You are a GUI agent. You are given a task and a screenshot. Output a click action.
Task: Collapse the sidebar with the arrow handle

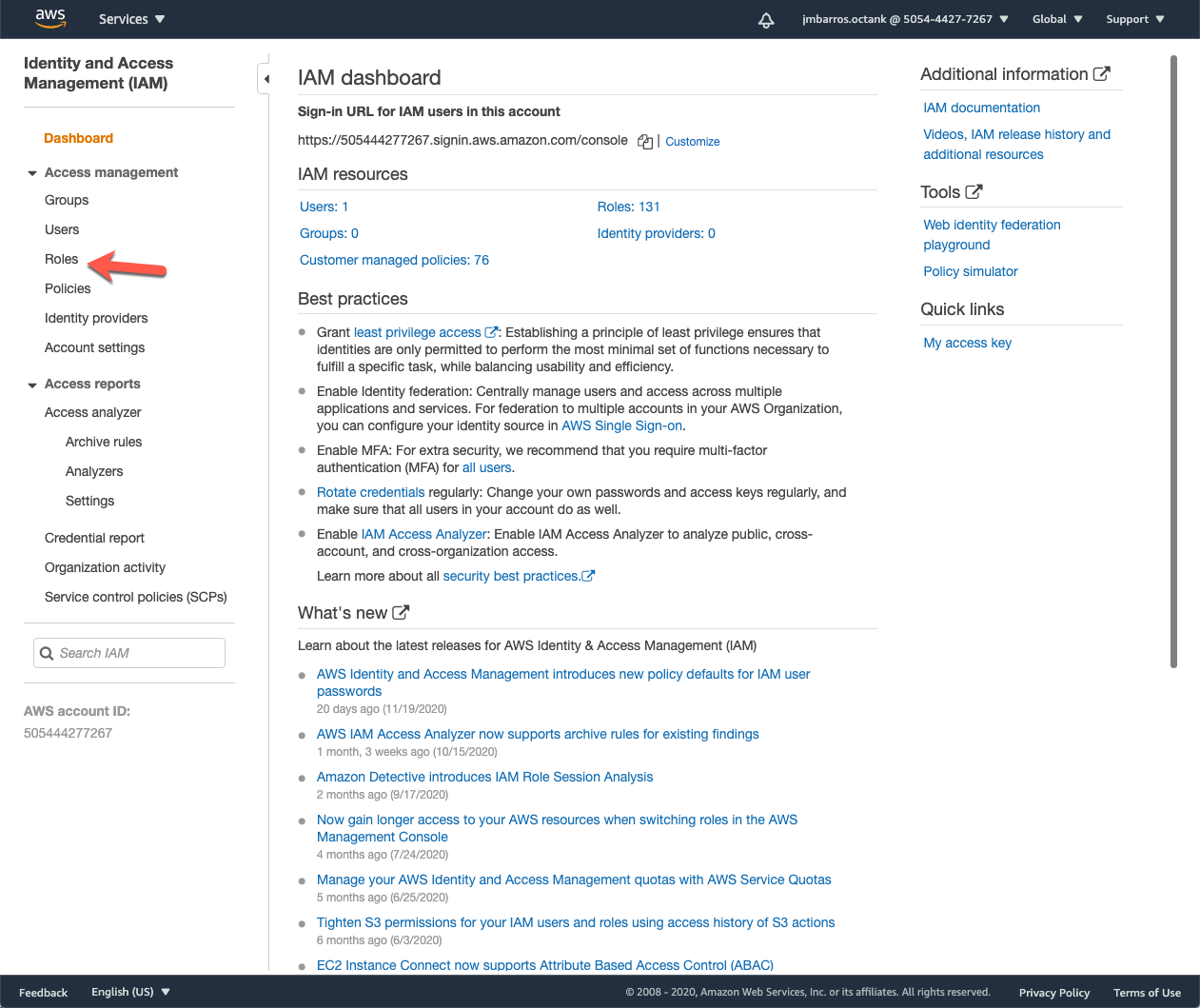[x=266, y=78]
